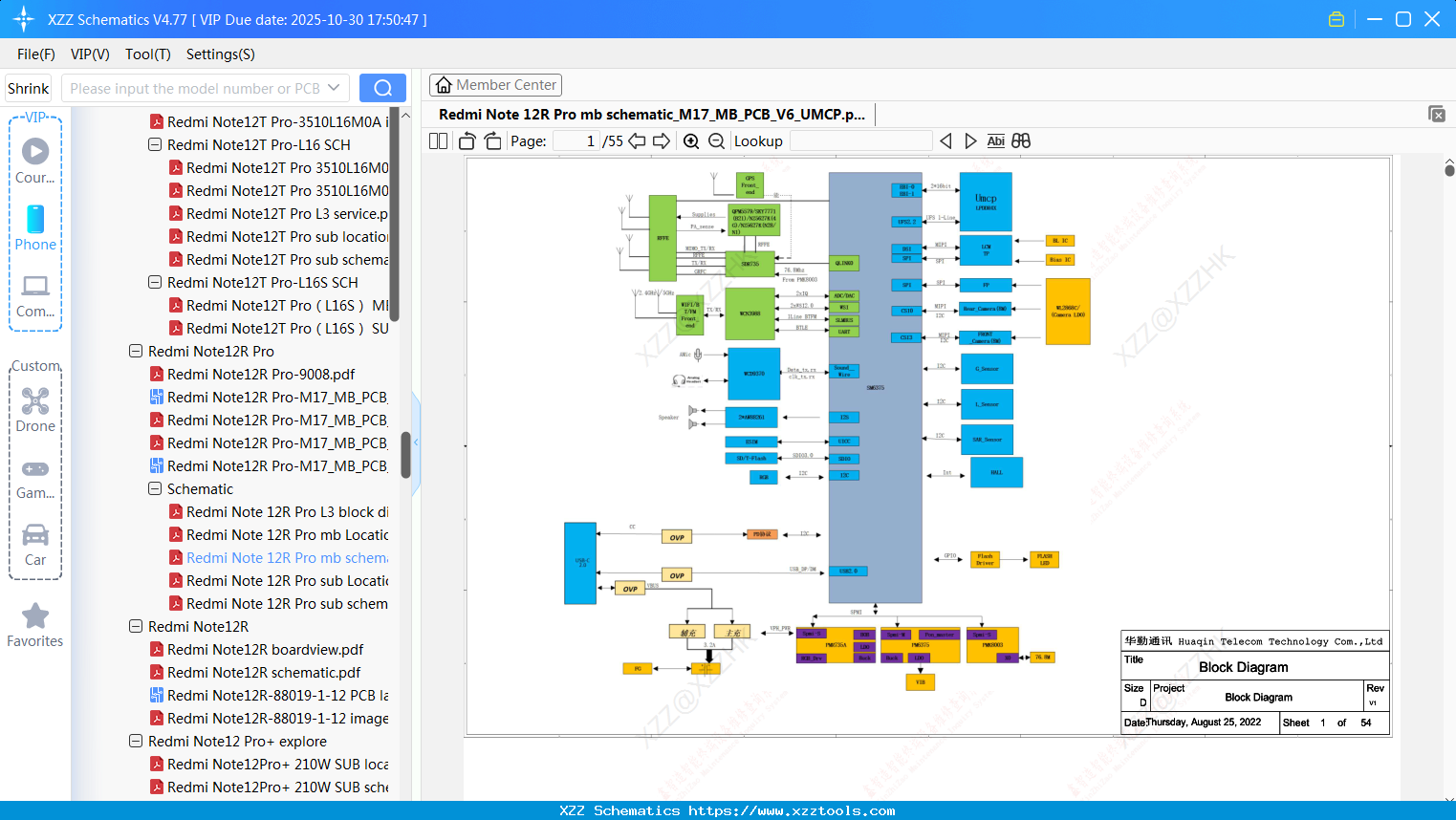
Task: Click PDF icon beside Redmi Note12R schematic.pdf
Action: click(157, 673)
